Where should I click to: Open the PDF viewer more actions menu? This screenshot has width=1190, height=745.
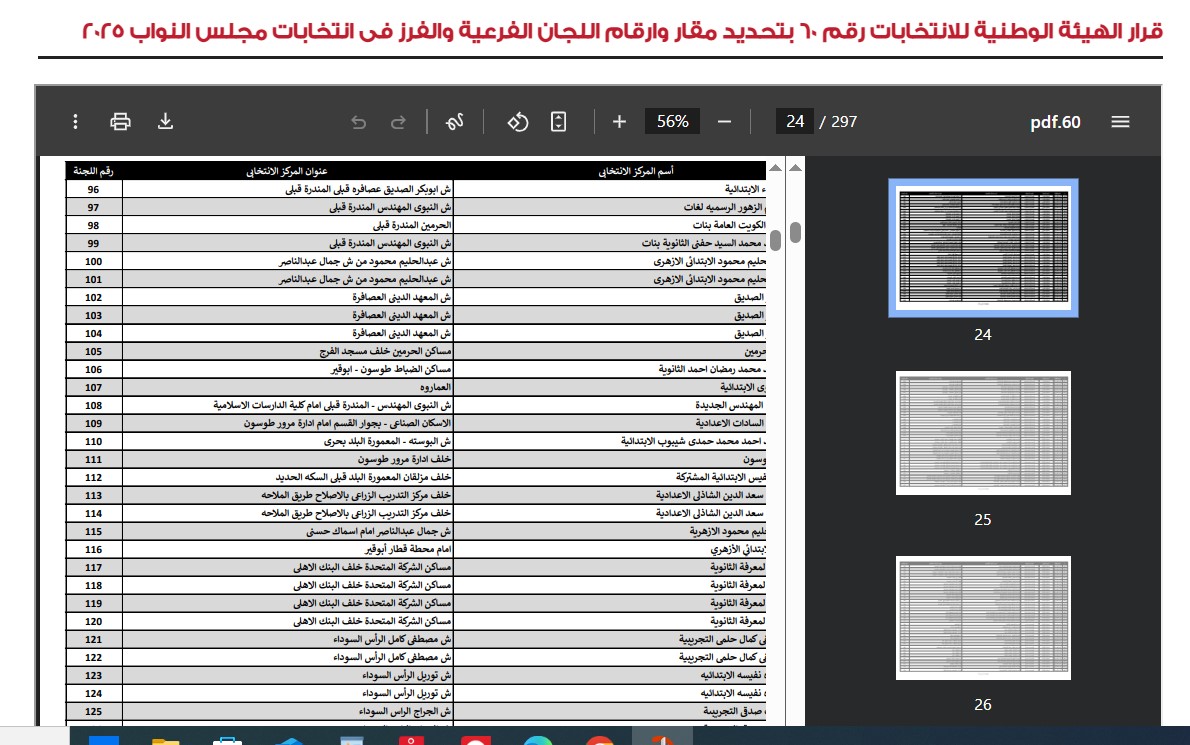coord(75,122)
